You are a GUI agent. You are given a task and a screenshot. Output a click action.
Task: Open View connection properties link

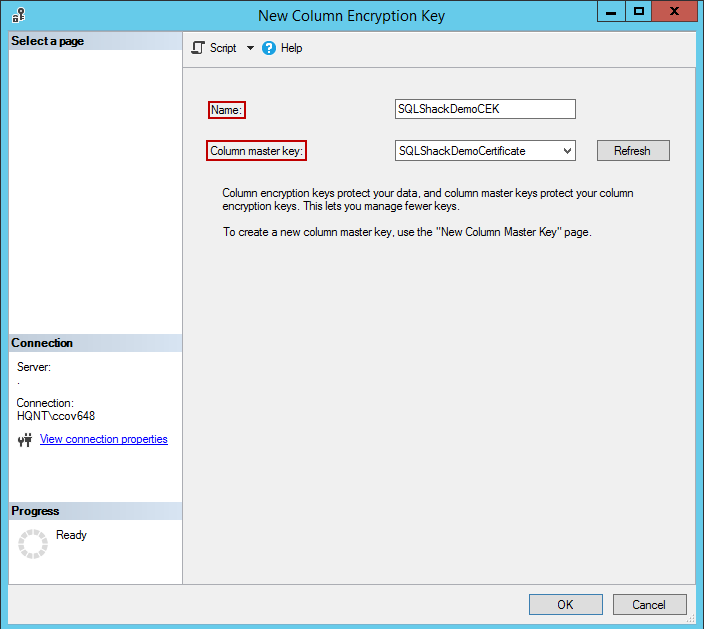(x=104, y=439)
